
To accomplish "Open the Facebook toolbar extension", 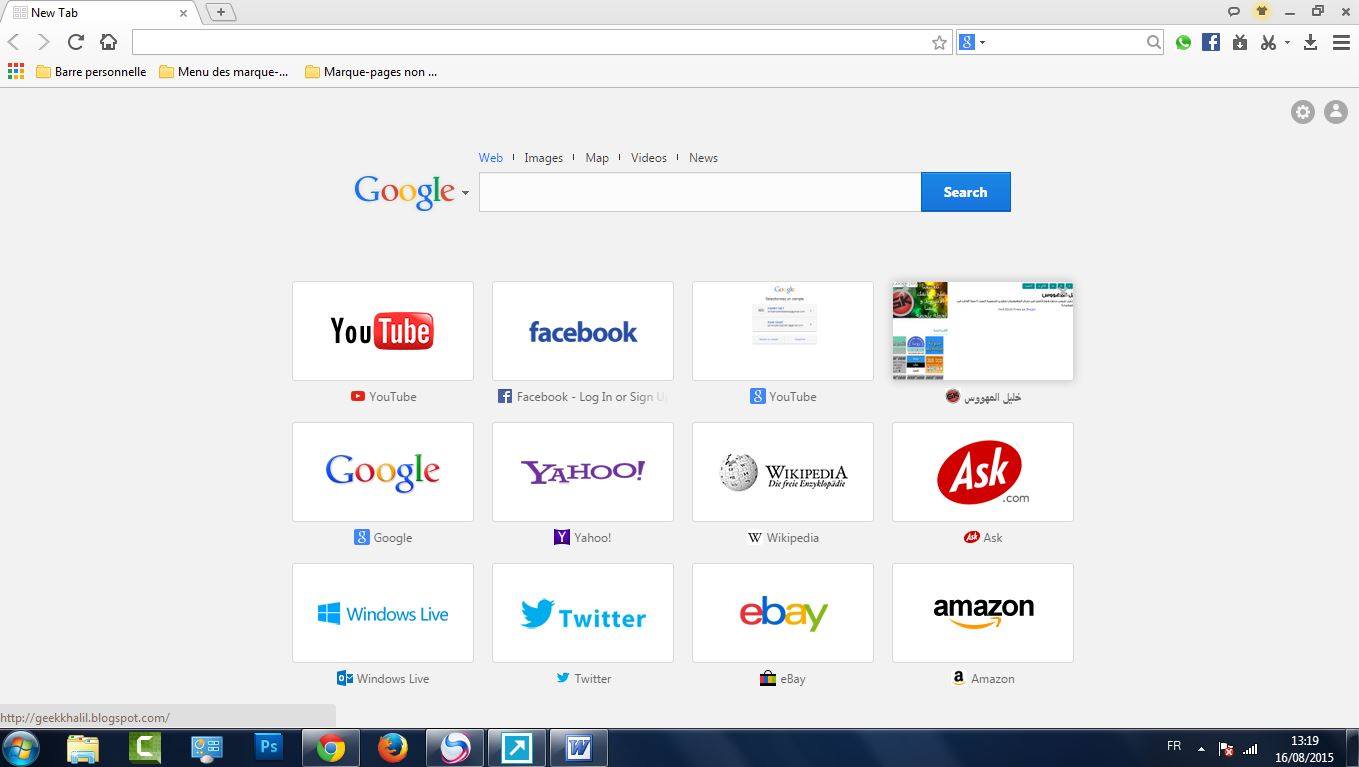I will tap(1211, 42).
